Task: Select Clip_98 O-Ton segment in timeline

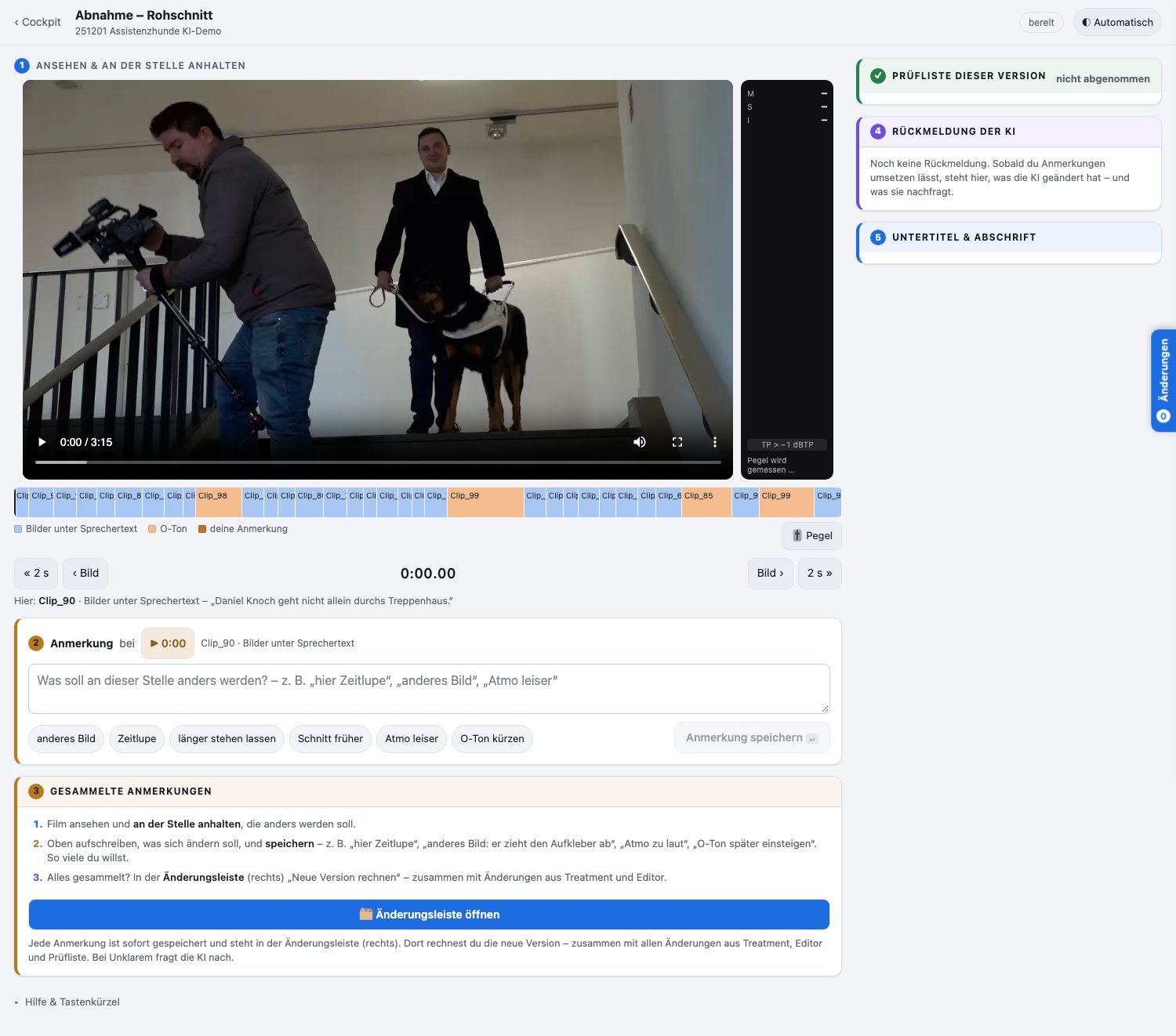Action: coord(219,502)
